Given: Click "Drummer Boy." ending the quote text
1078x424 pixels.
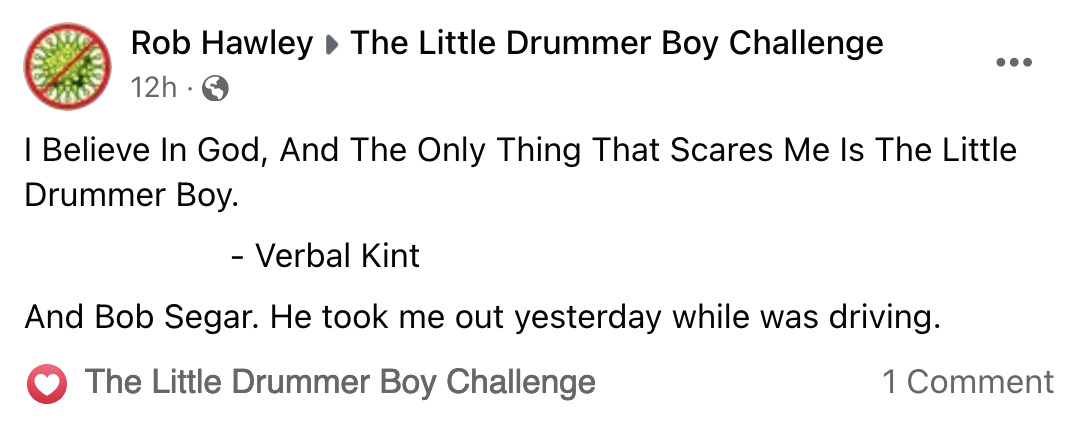Looking at the screenshot, I should click(x=132, y=194).
